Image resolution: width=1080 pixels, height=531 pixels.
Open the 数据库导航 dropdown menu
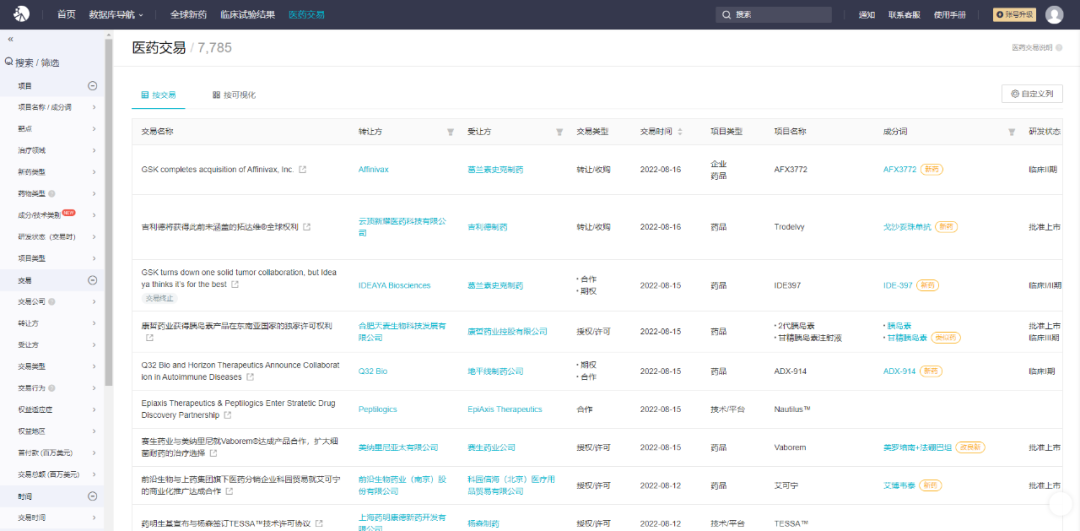(x=116, y=14)
